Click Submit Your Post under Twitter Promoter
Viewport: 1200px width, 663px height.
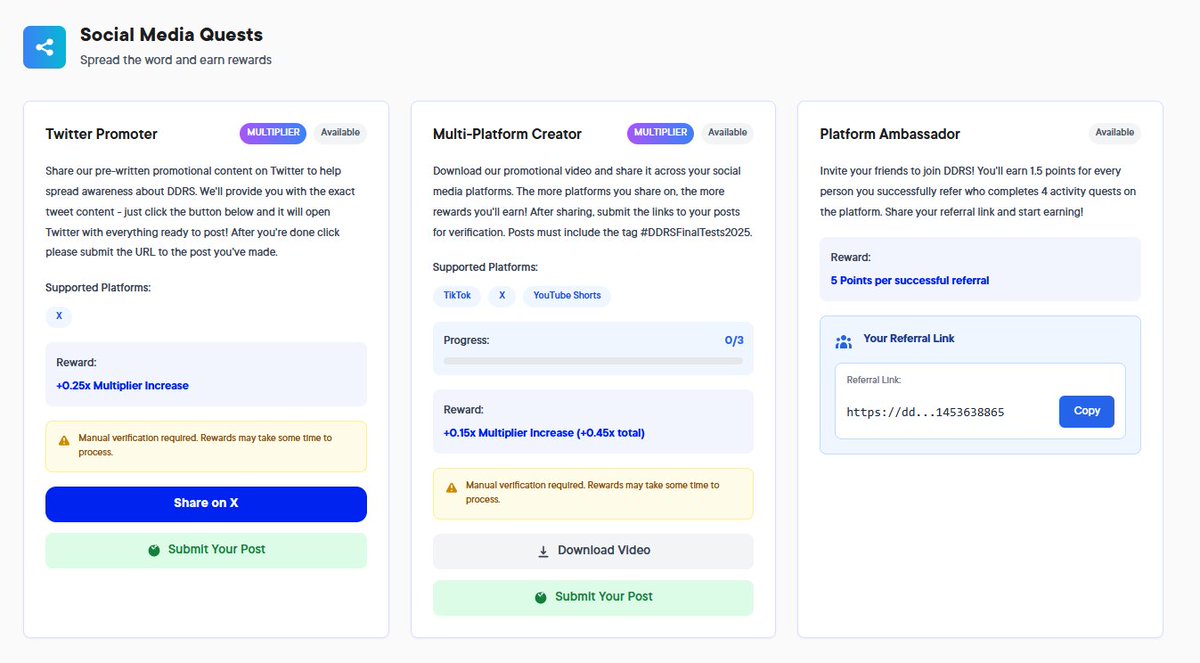[x=206, y=550]
